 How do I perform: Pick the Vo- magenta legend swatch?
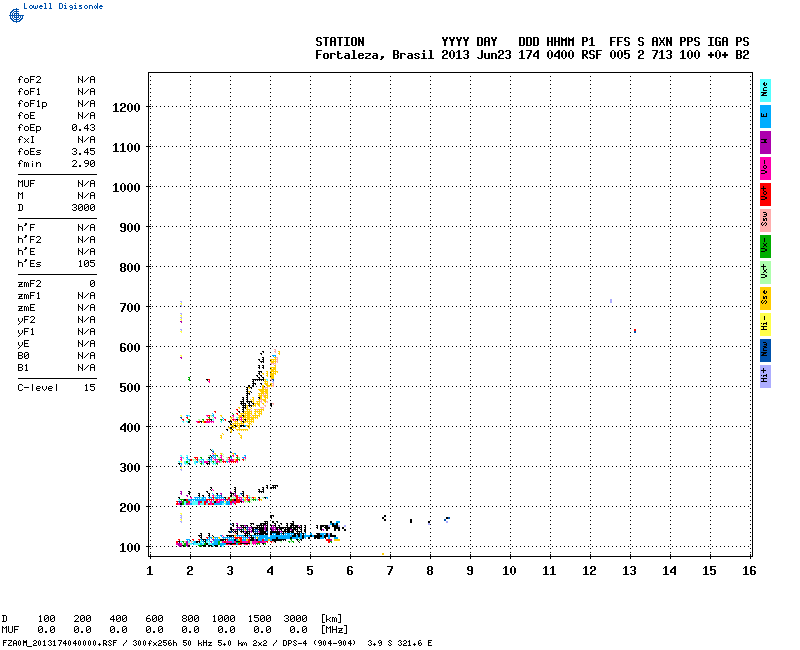point(765,168)
